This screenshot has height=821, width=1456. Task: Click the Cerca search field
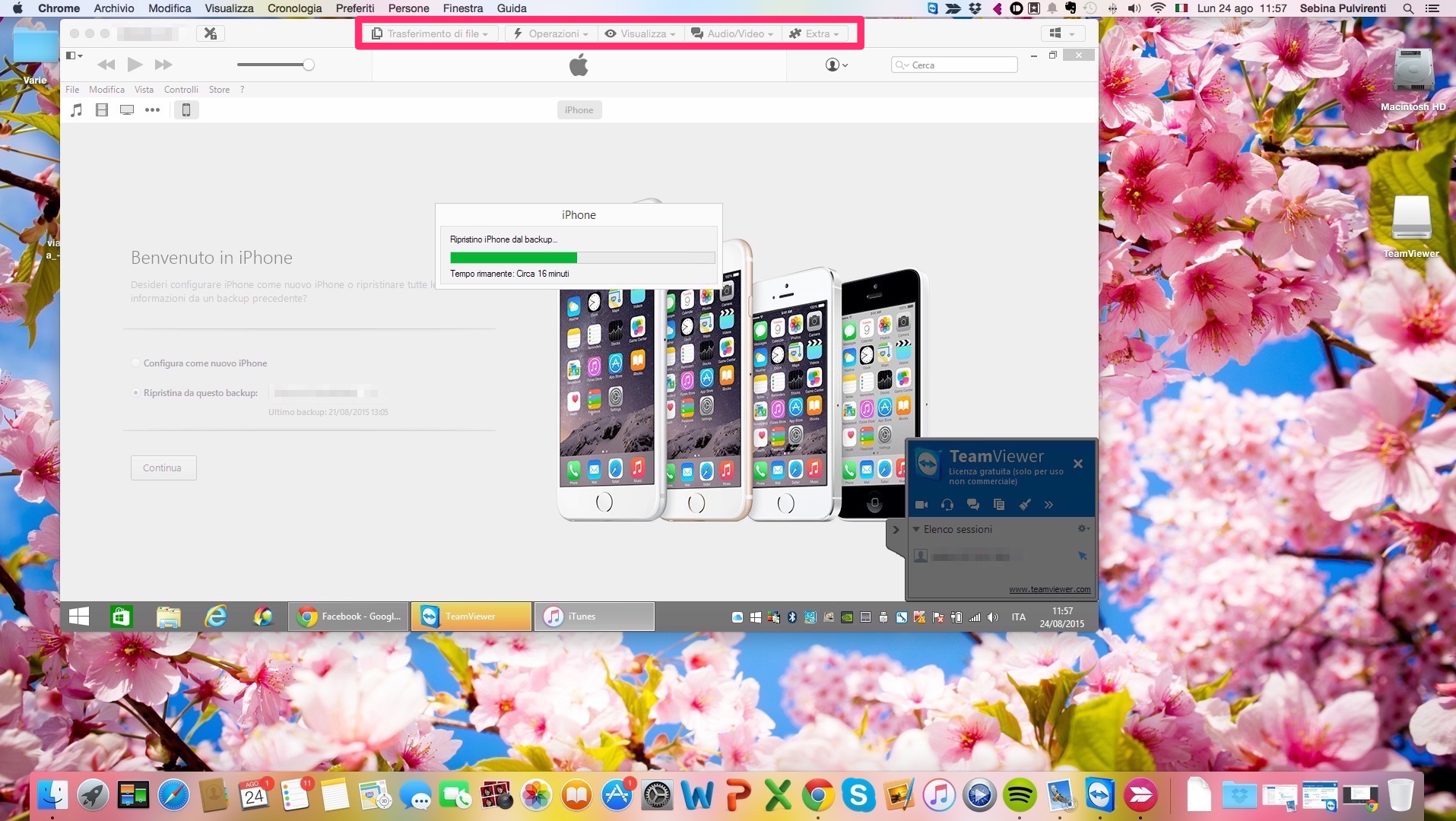coord(960,65)
